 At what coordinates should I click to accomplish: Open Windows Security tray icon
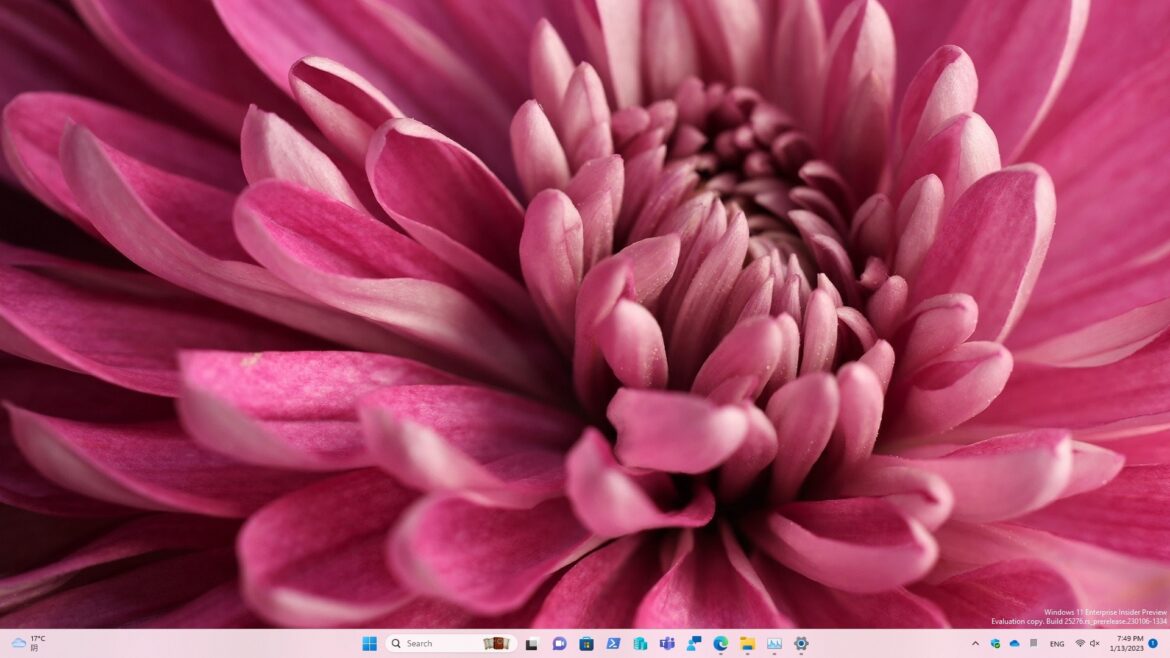[x=996, y=643]
